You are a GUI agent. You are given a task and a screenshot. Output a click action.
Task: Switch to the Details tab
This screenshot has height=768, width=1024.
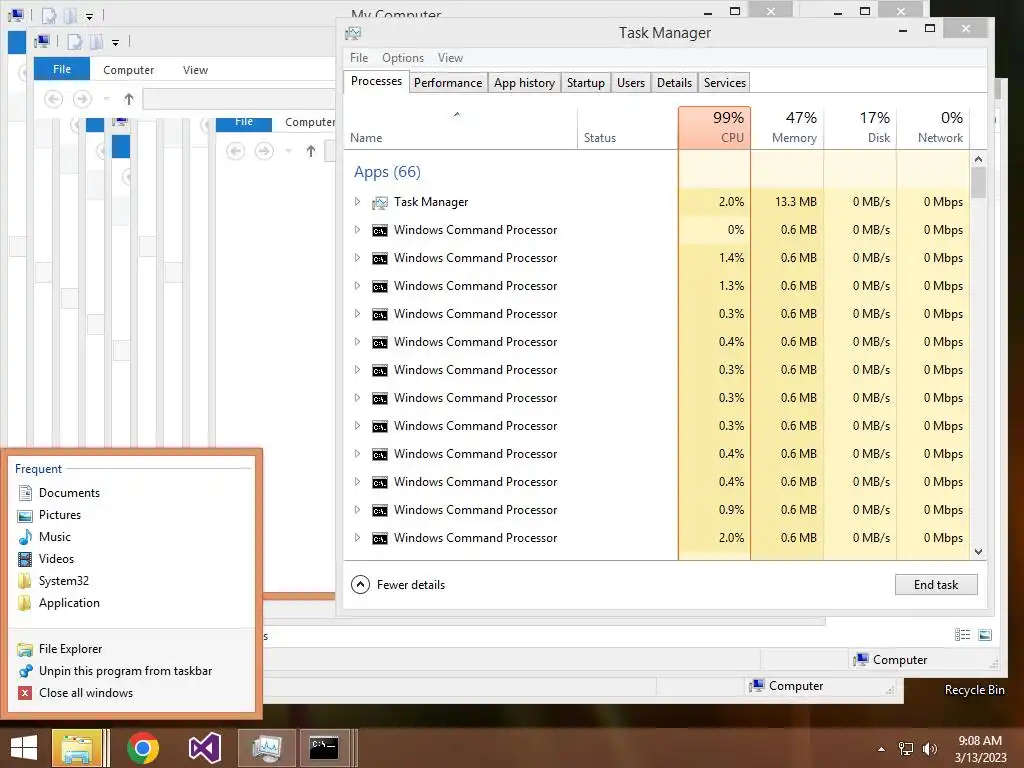pos(674,83)
